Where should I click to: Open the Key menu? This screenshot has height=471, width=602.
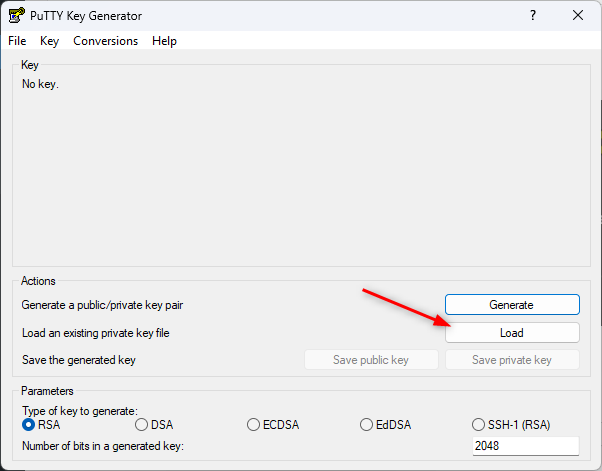50,41
